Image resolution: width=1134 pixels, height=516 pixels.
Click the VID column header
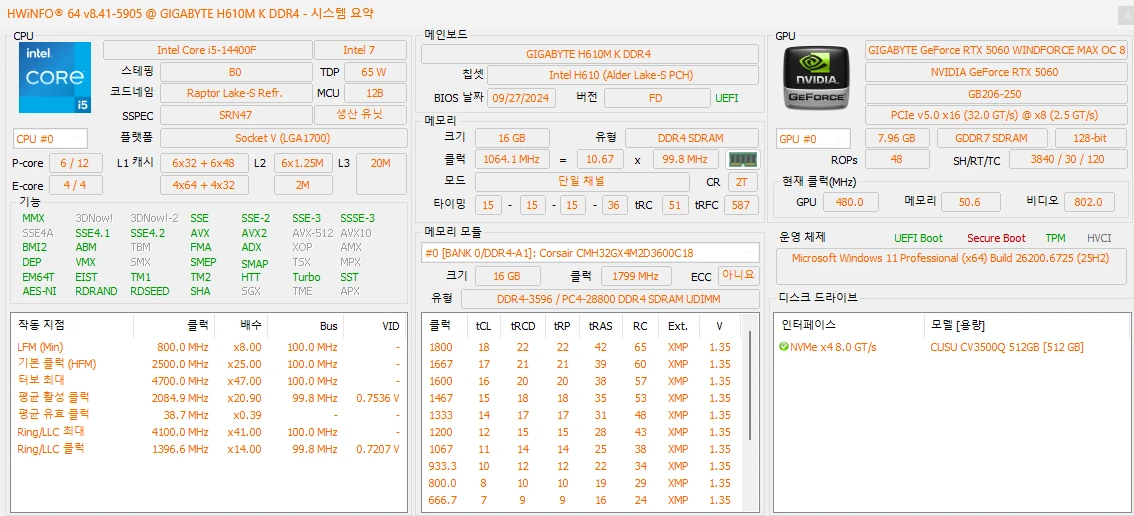click(x=374, y=326)
